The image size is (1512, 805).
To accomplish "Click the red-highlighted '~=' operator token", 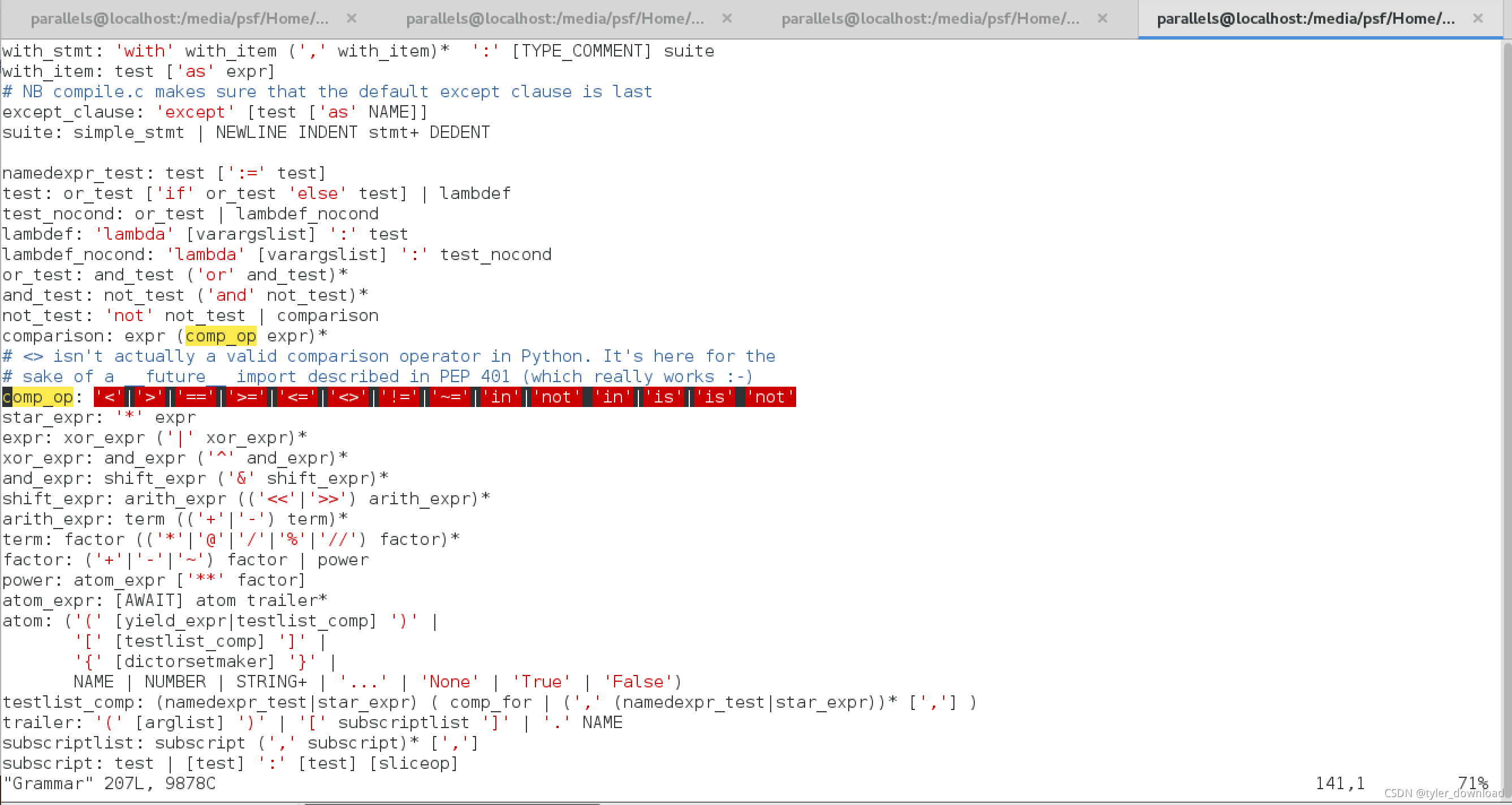I will [450, 397].
